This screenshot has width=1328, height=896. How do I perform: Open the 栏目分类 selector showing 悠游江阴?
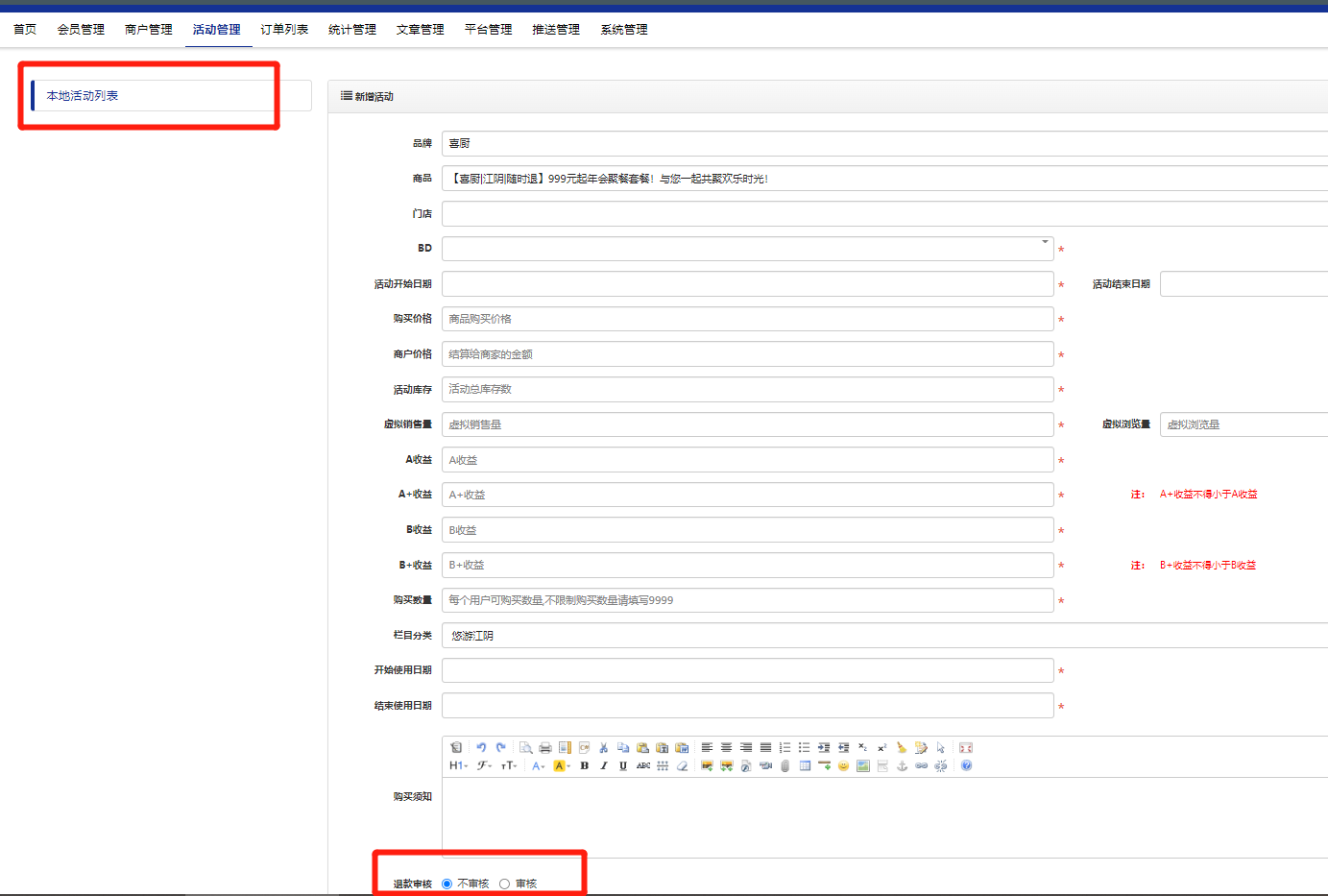(884, 636)
